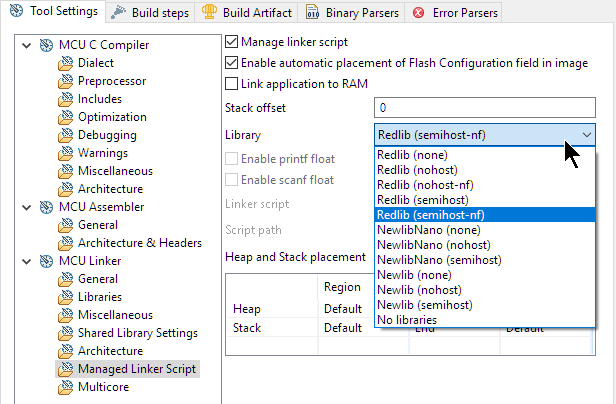The height and width of the screenshot is (404, 616).
Task: Collapse the MCU C Compiler tree node
Action: [x=25, y=45]
